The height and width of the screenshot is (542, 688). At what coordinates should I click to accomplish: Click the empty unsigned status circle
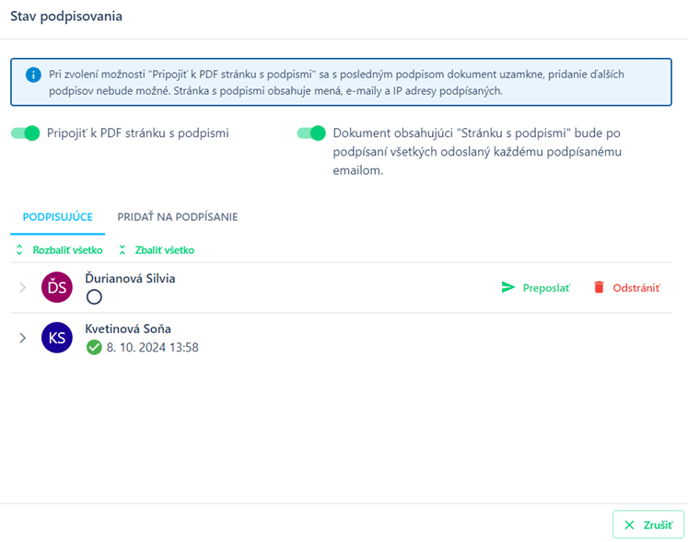pos(94,297)
